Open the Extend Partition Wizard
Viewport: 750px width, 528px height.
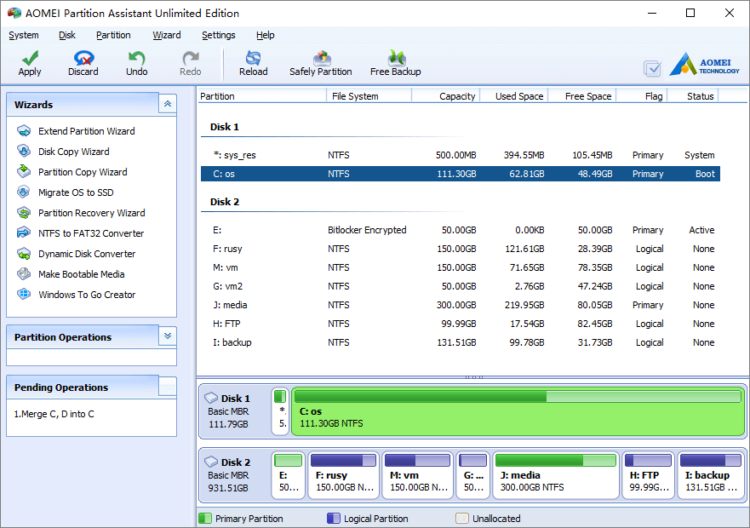pyautogui.click(x=86, y=131)
